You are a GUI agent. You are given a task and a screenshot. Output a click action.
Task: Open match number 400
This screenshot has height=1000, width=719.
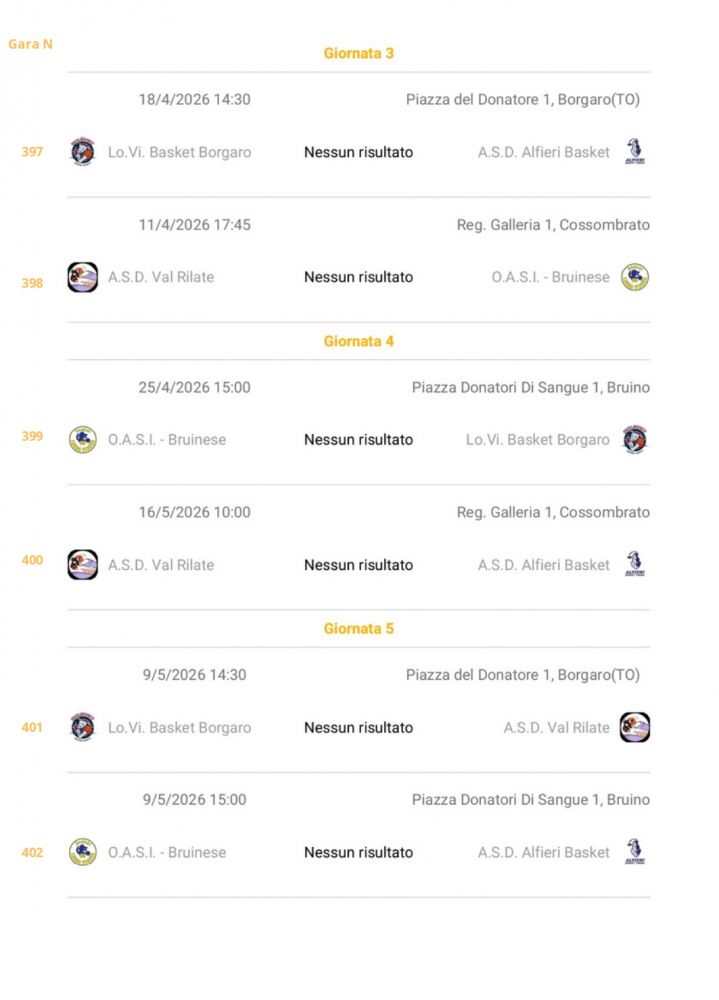click(x=32, y=560)
